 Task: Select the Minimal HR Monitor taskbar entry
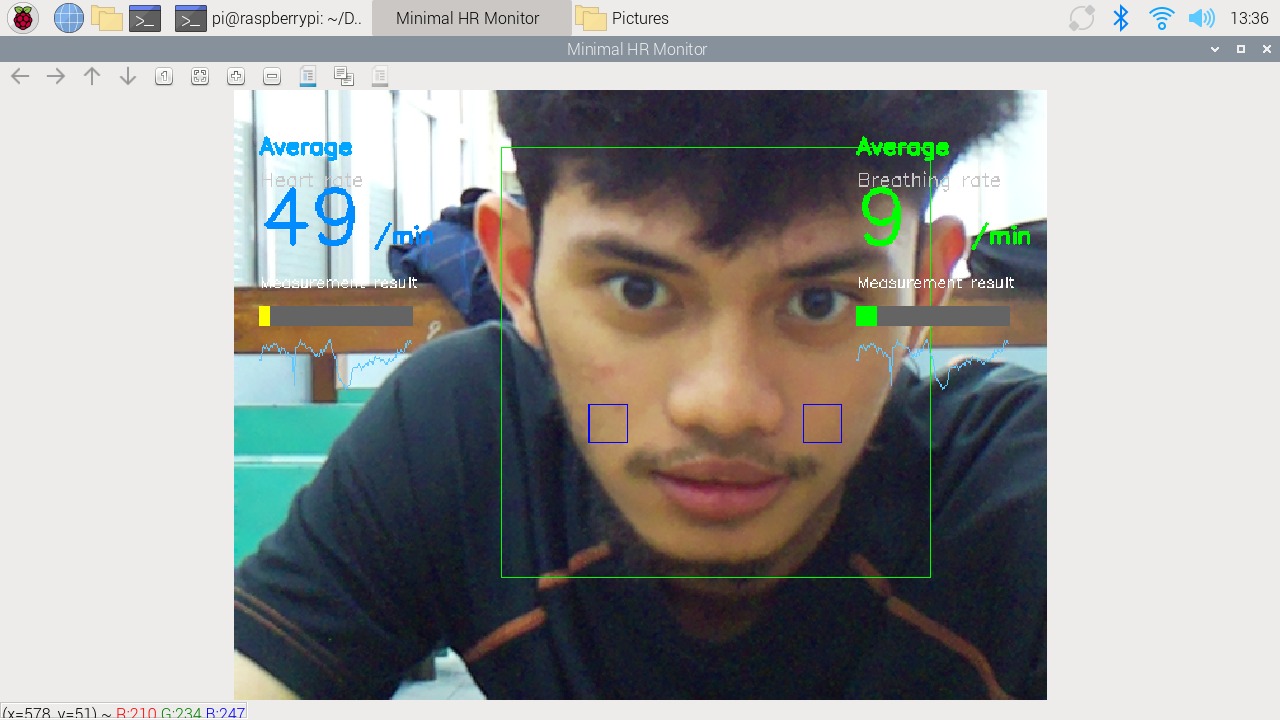[468, 18]
